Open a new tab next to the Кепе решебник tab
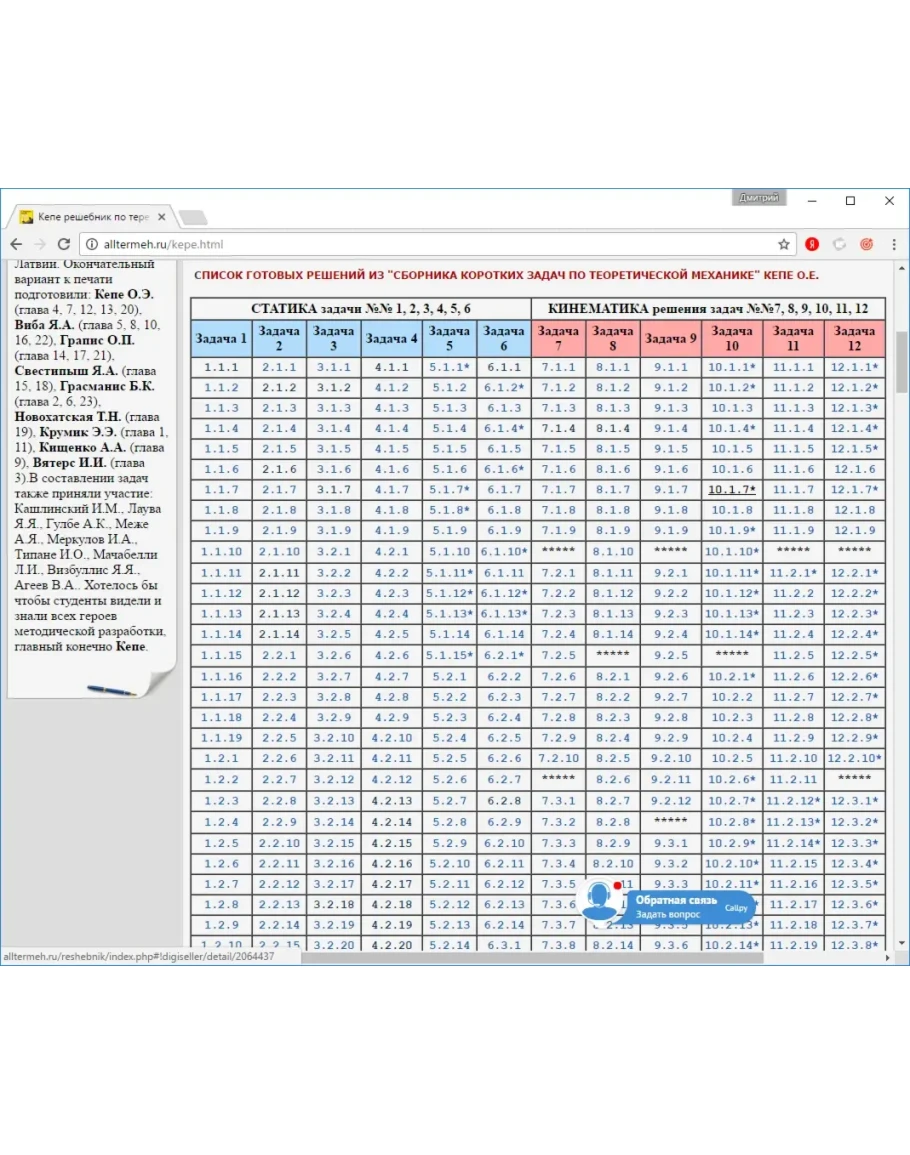910x1155 pixels. (193, 217)
